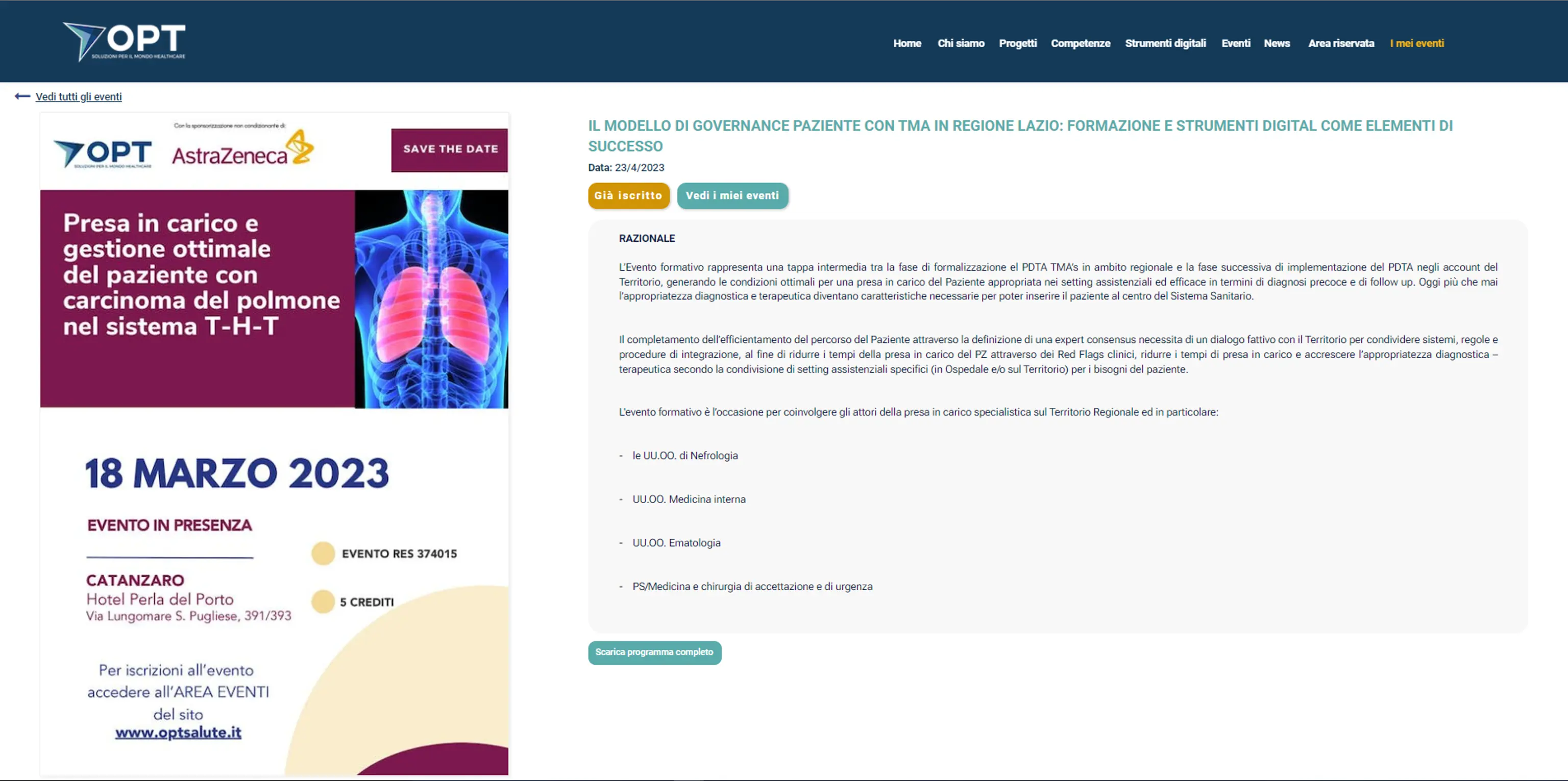The image size is (1568, 781).
Task: Open News section
Action: (1277, 43)
